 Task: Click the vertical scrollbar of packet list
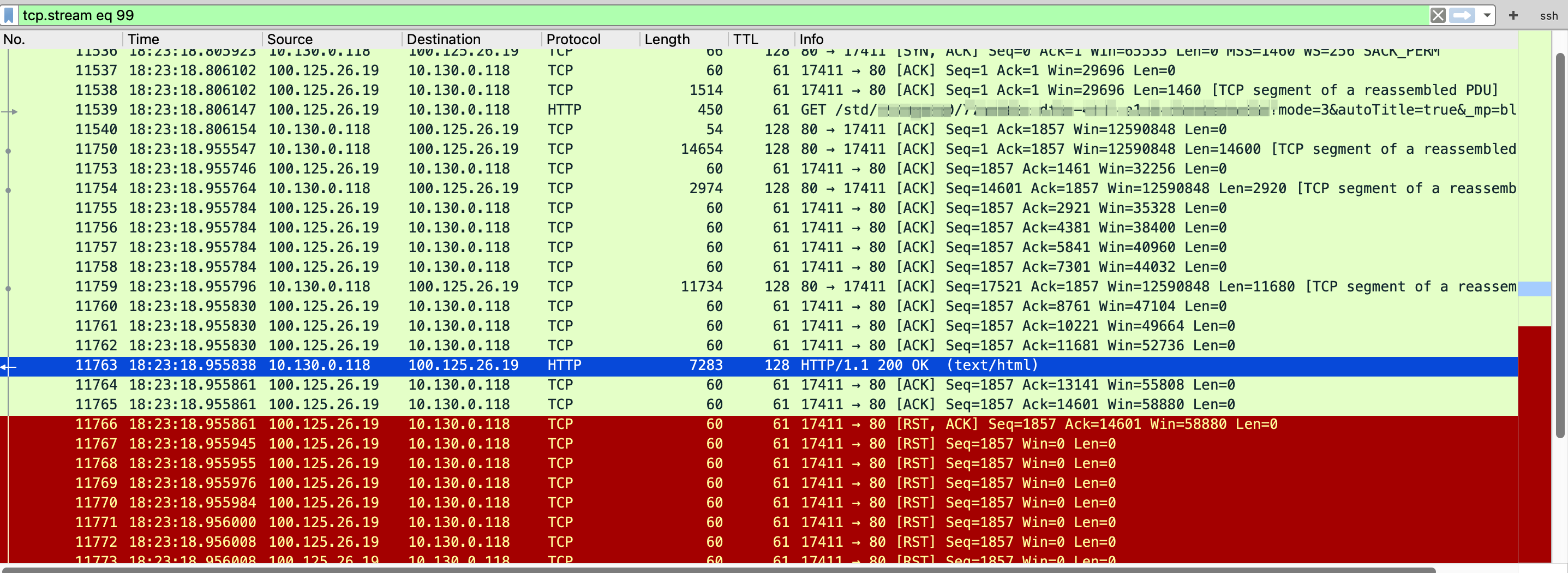[1559, 243]
